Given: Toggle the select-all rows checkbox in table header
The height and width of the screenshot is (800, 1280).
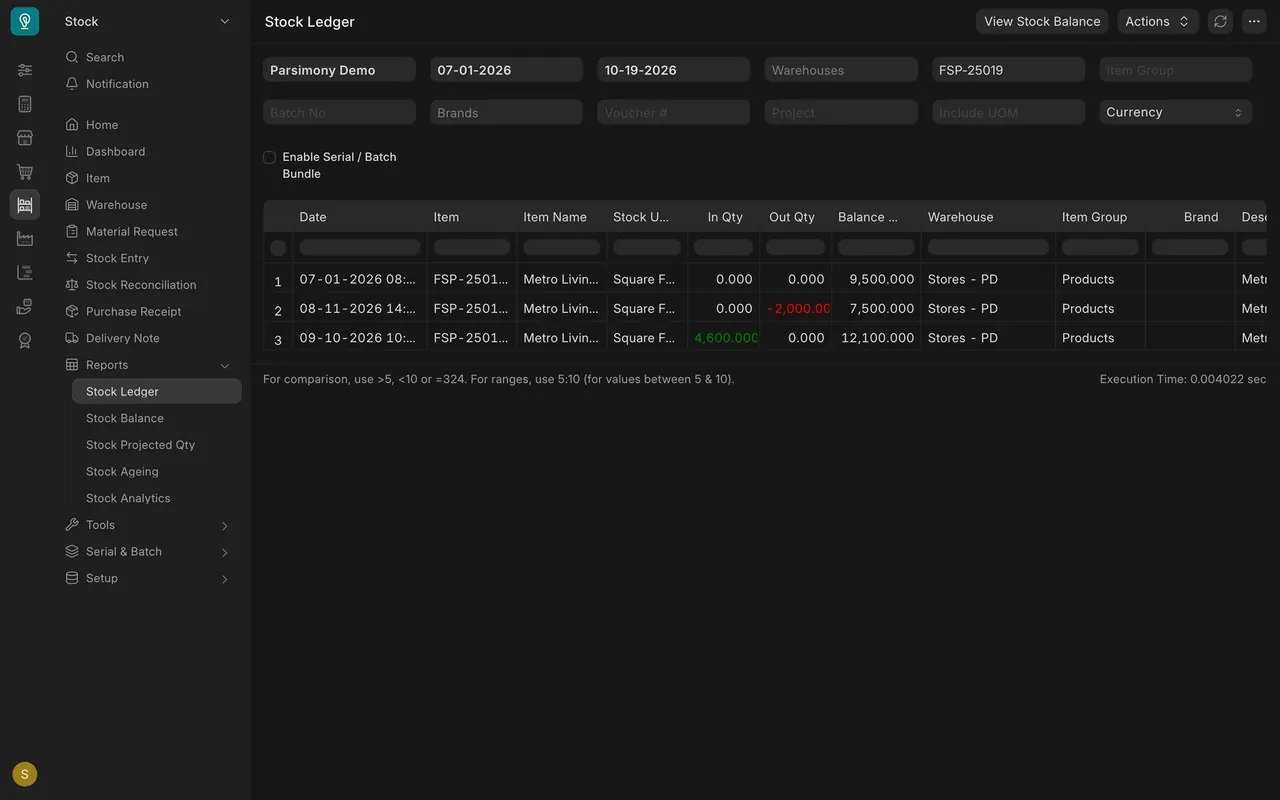Looking at the screenshot, I should pos(278,248).
